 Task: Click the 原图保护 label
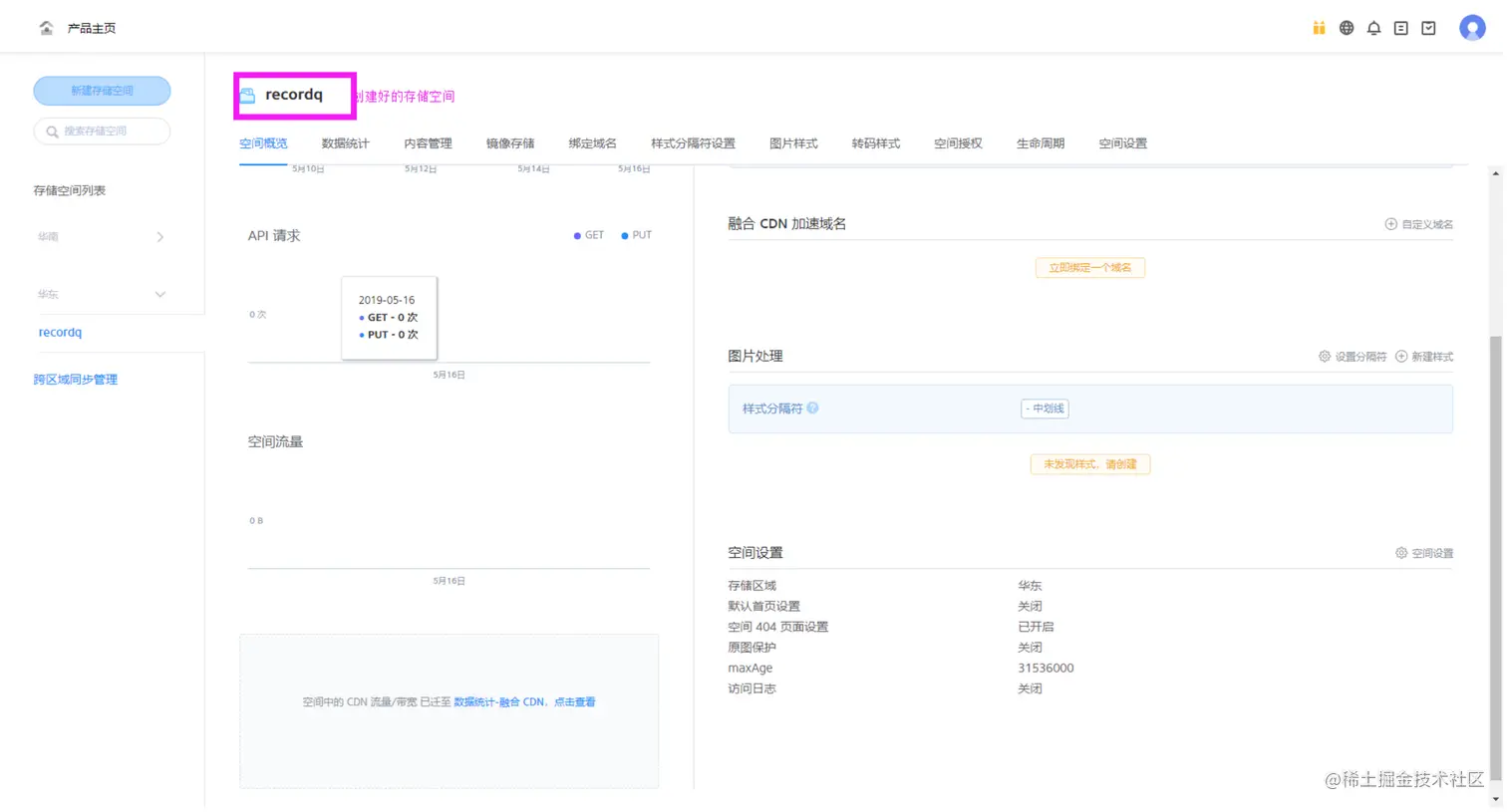point(752,648)
